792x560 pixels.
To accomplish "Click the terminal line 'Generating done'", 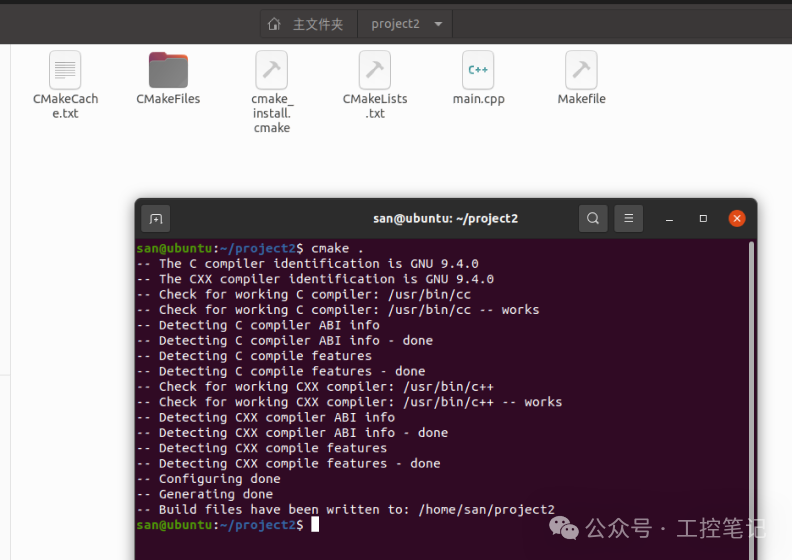I will pos(205,494).
